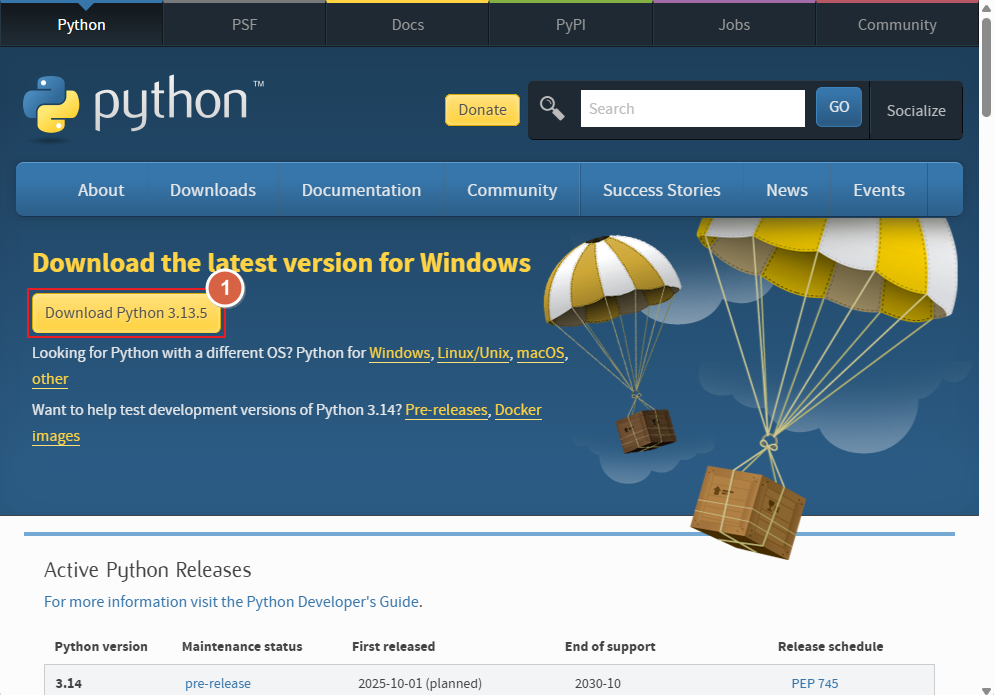
Task: Open the Pre-releases link
Action: pos(446,410)
